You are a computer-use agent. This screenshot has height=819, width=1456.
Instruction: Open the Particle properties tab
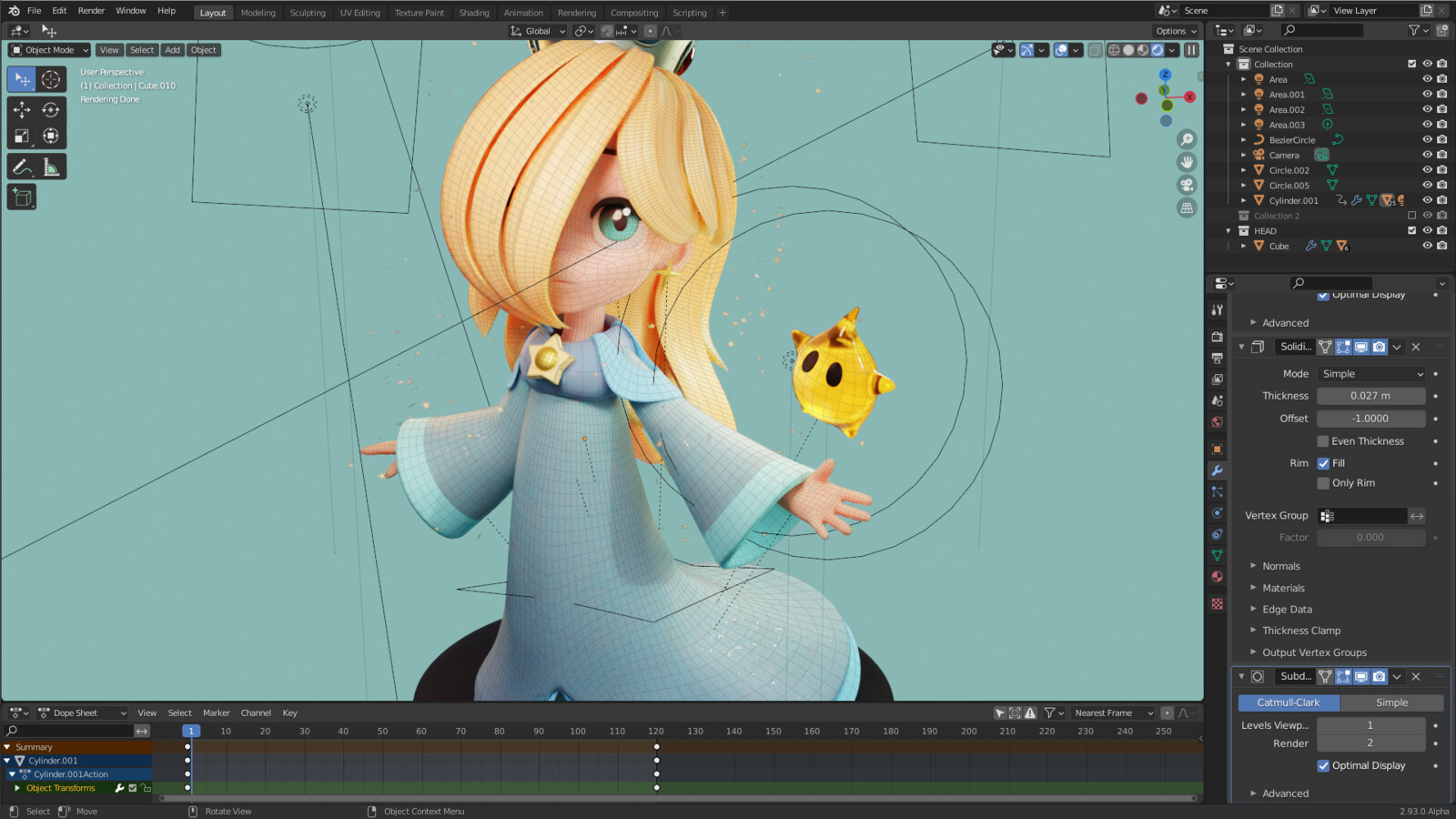point(1218,491)
